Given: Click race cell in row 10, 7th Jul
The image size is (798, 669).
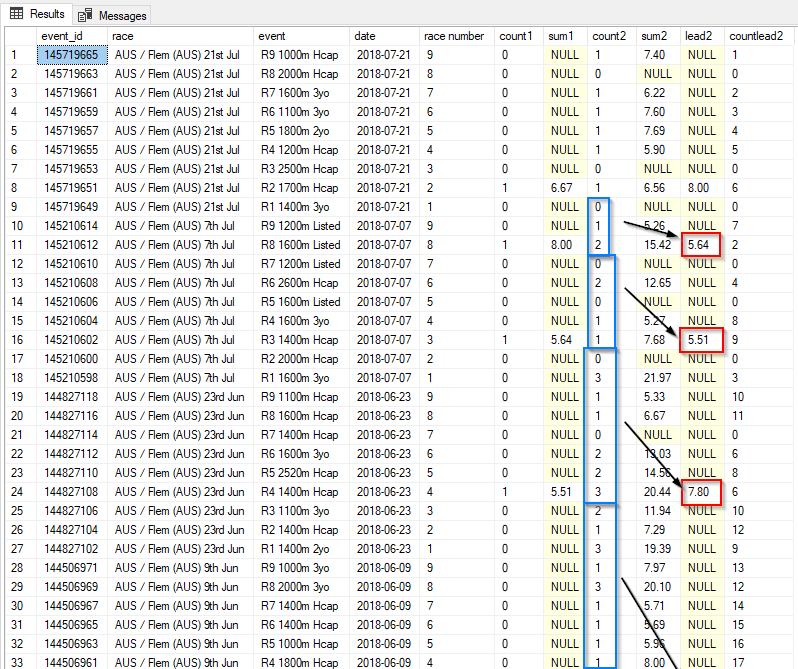Looking at the screenshot, I should pyautogui.click(x=181, y=226).
